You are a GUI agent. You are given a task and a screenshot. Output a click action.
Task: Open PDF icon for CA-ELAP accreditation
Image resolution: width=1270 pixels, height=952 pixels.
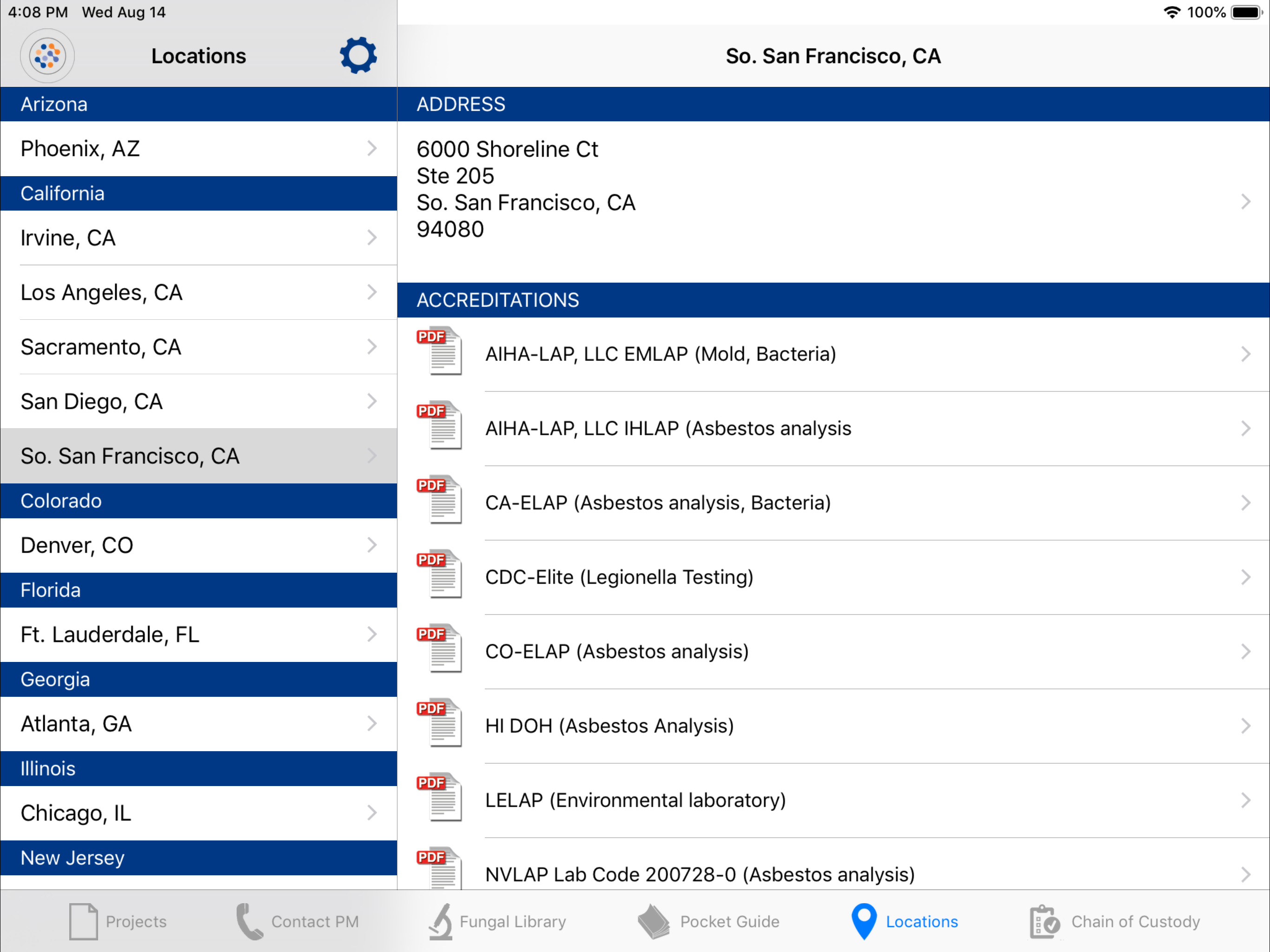pyautogui.click(x=439, y=500)
